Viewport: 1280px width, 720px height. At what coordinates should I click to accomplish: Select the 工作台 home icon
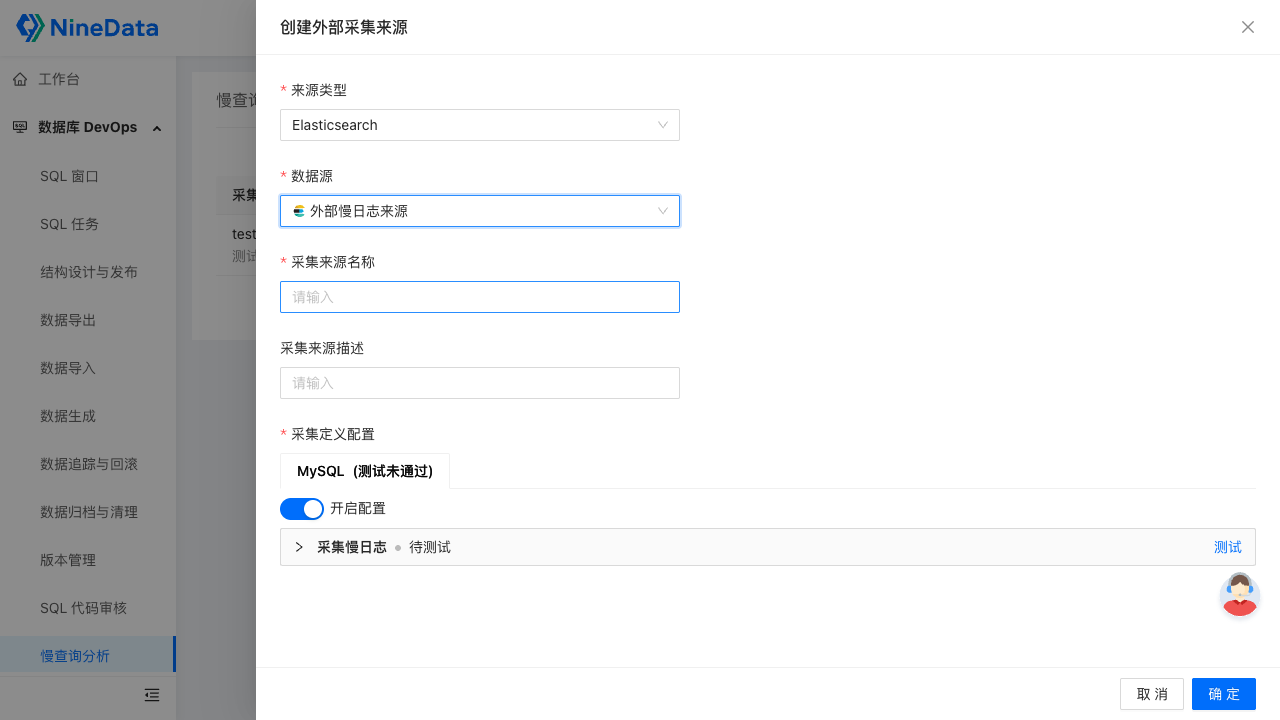click(20, 79)
